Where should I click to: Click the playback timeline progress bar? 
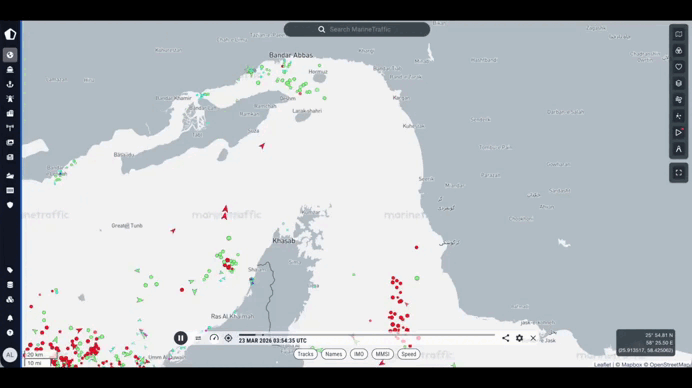click(366, 335)
